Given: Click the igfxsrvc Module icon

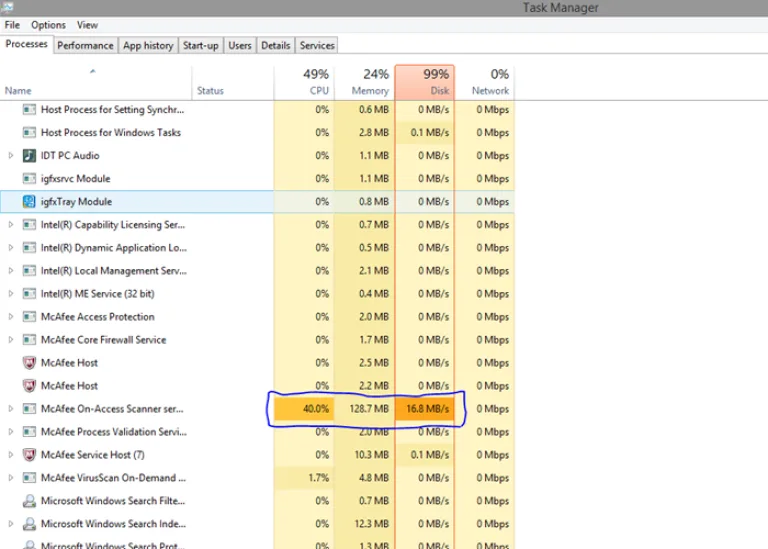Looking at the screenshot, I should 29,179.
